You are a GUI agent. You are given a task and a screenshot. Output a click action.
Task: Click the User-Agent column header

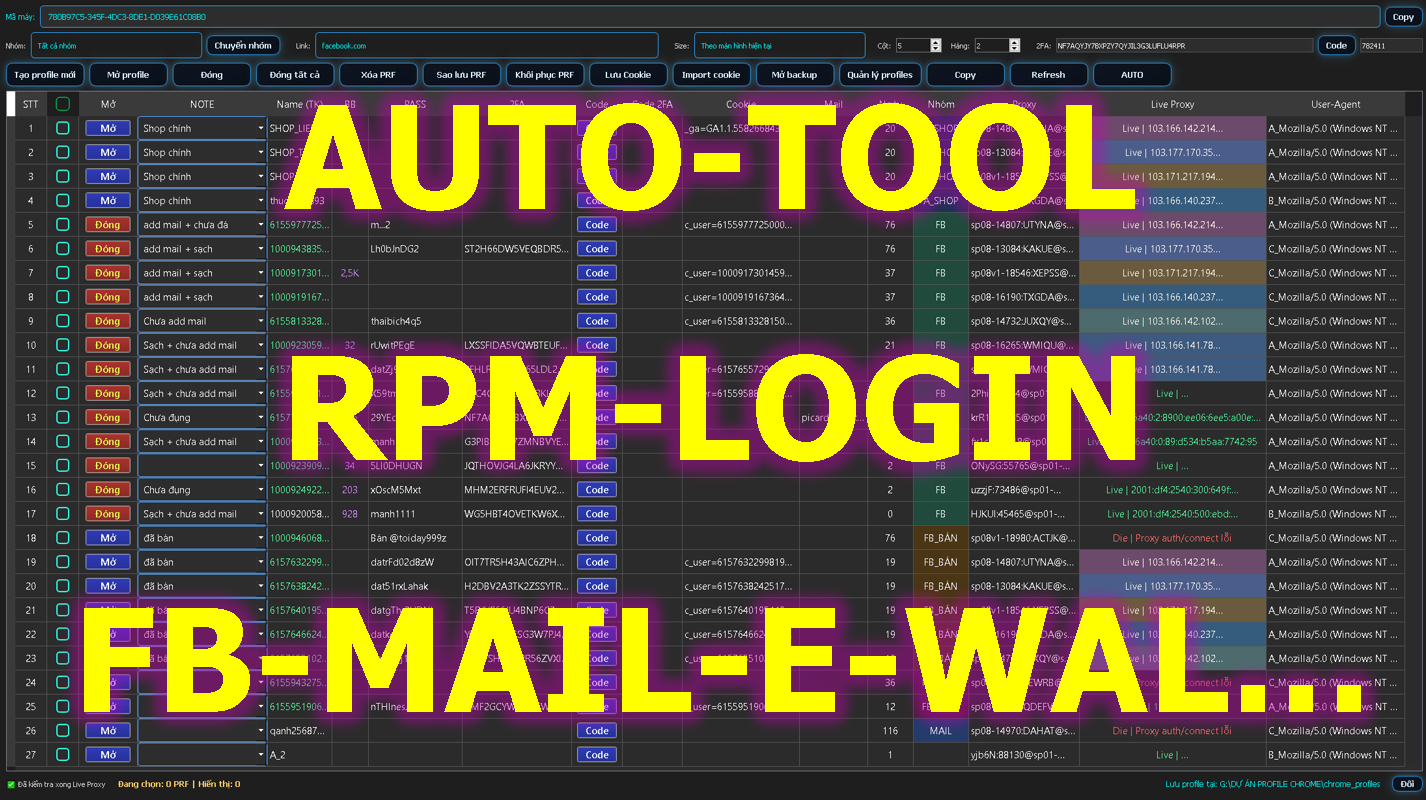(x=1335, y=104)
